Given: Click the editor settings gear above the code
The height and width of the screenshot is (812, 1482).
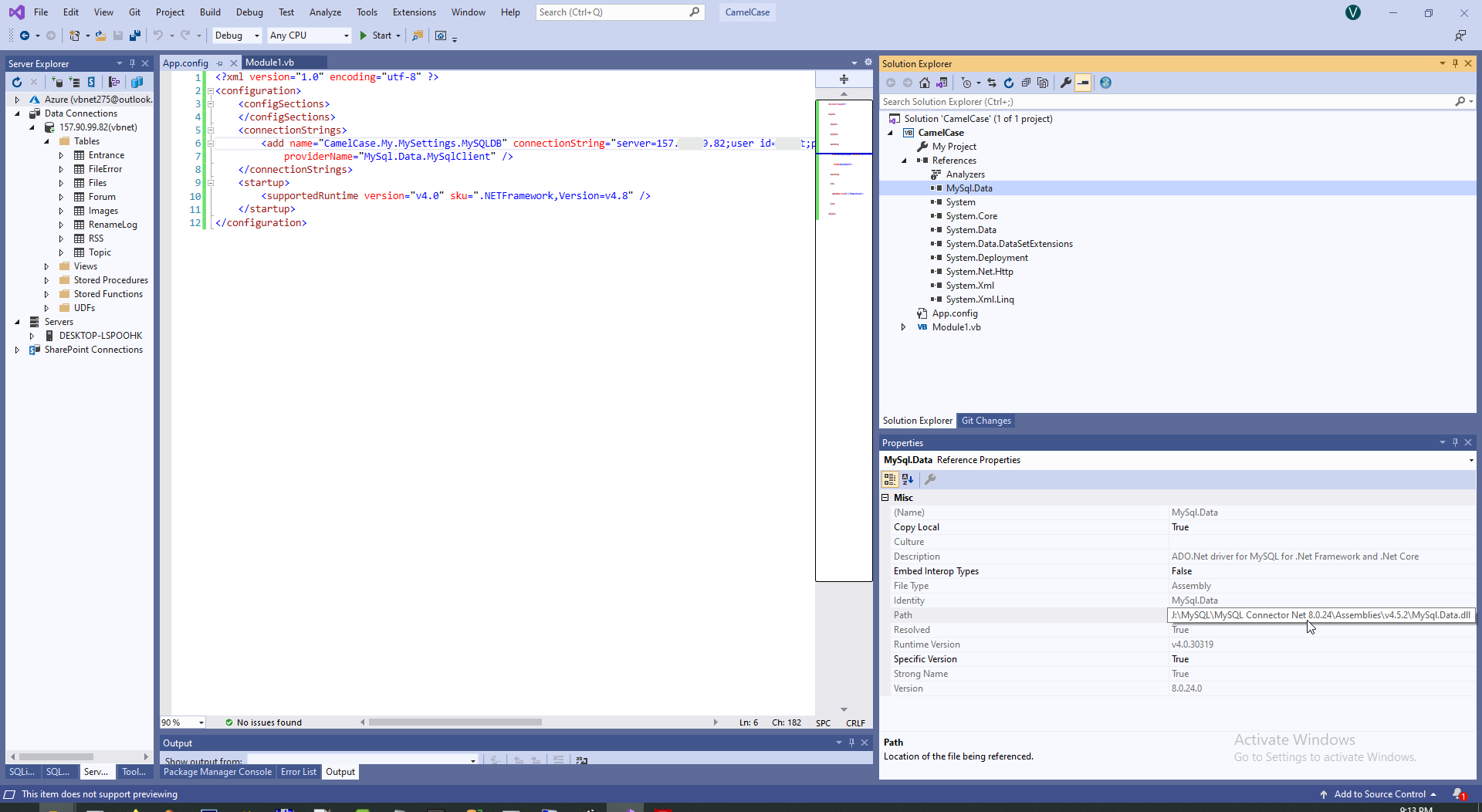Looking at the screenshot, I should pos(868,63).
